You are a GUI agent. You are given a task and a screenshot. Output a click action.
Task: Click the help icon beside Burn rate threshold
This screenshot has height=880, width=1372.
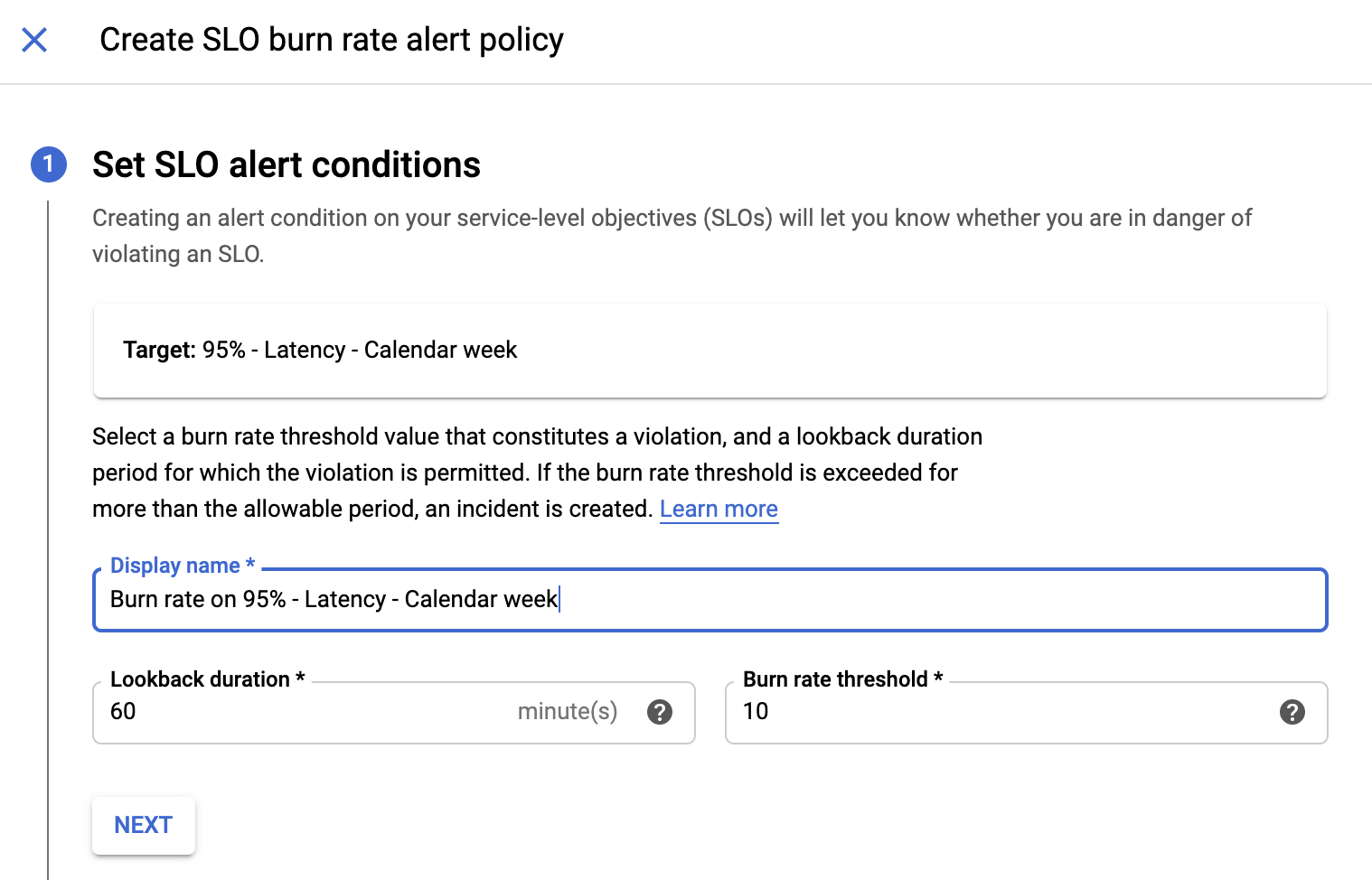coord(1292,712)
